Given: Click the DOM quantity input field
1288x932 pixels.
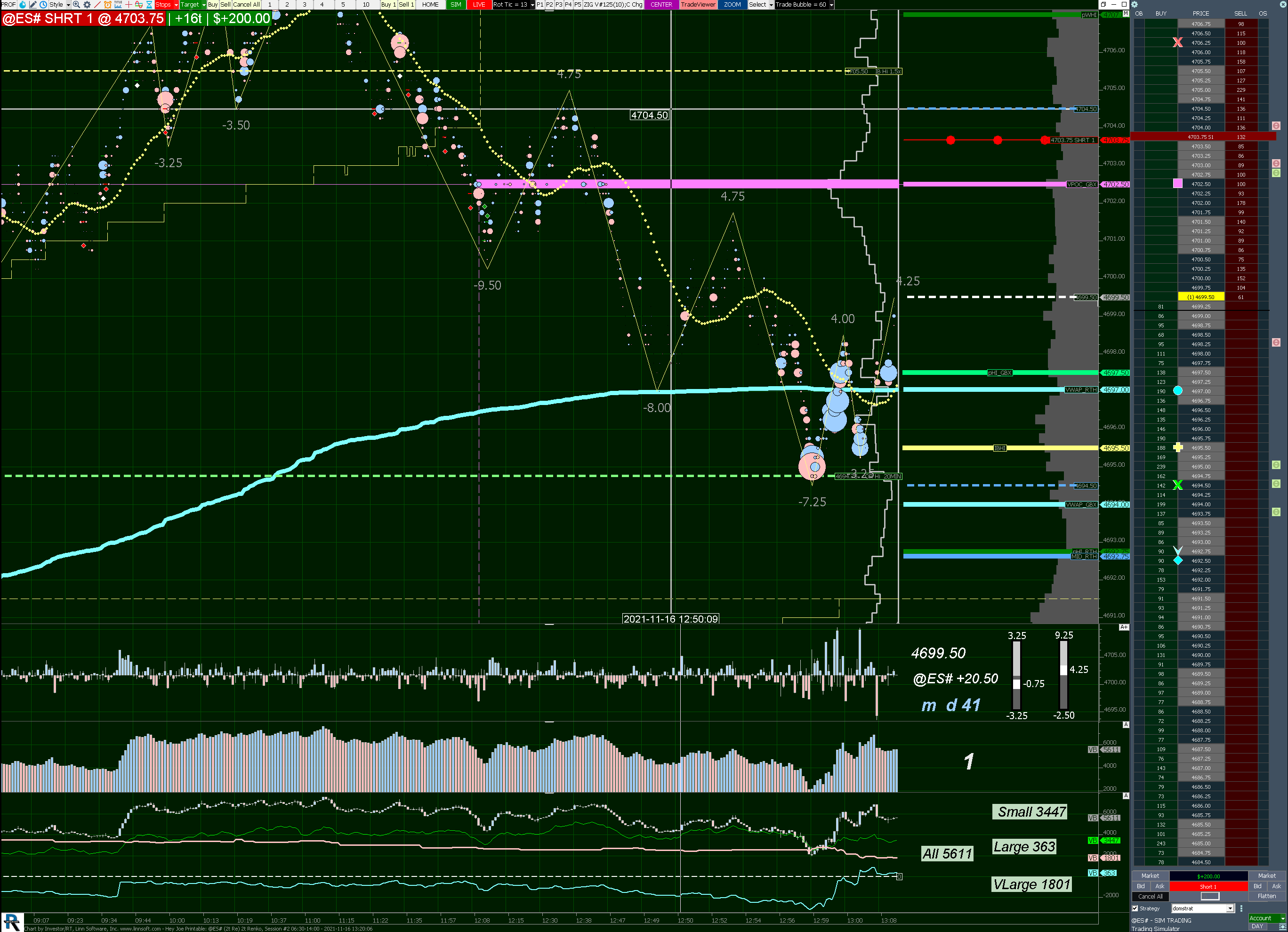Looking at the screenshot, I should (x=1210, y=896).
